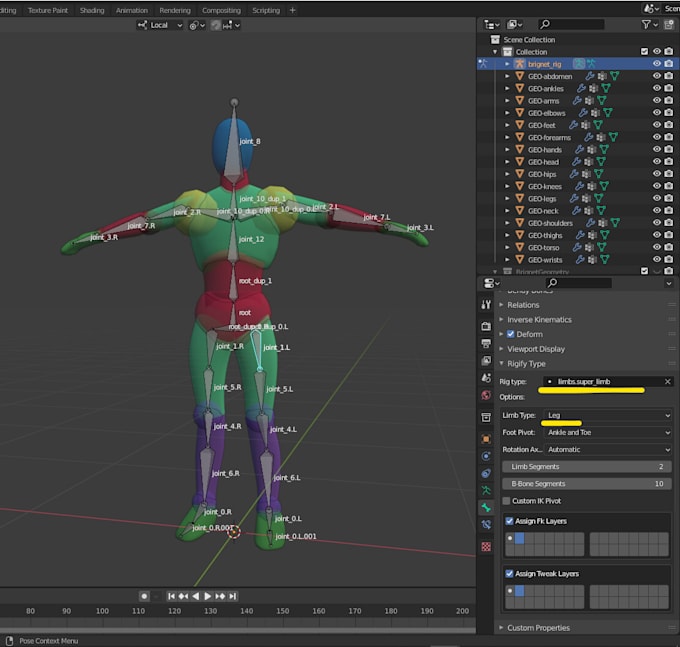680x647 pixels.
Task: Jump to the timeline start frame
Action: (x=171, y=596)
